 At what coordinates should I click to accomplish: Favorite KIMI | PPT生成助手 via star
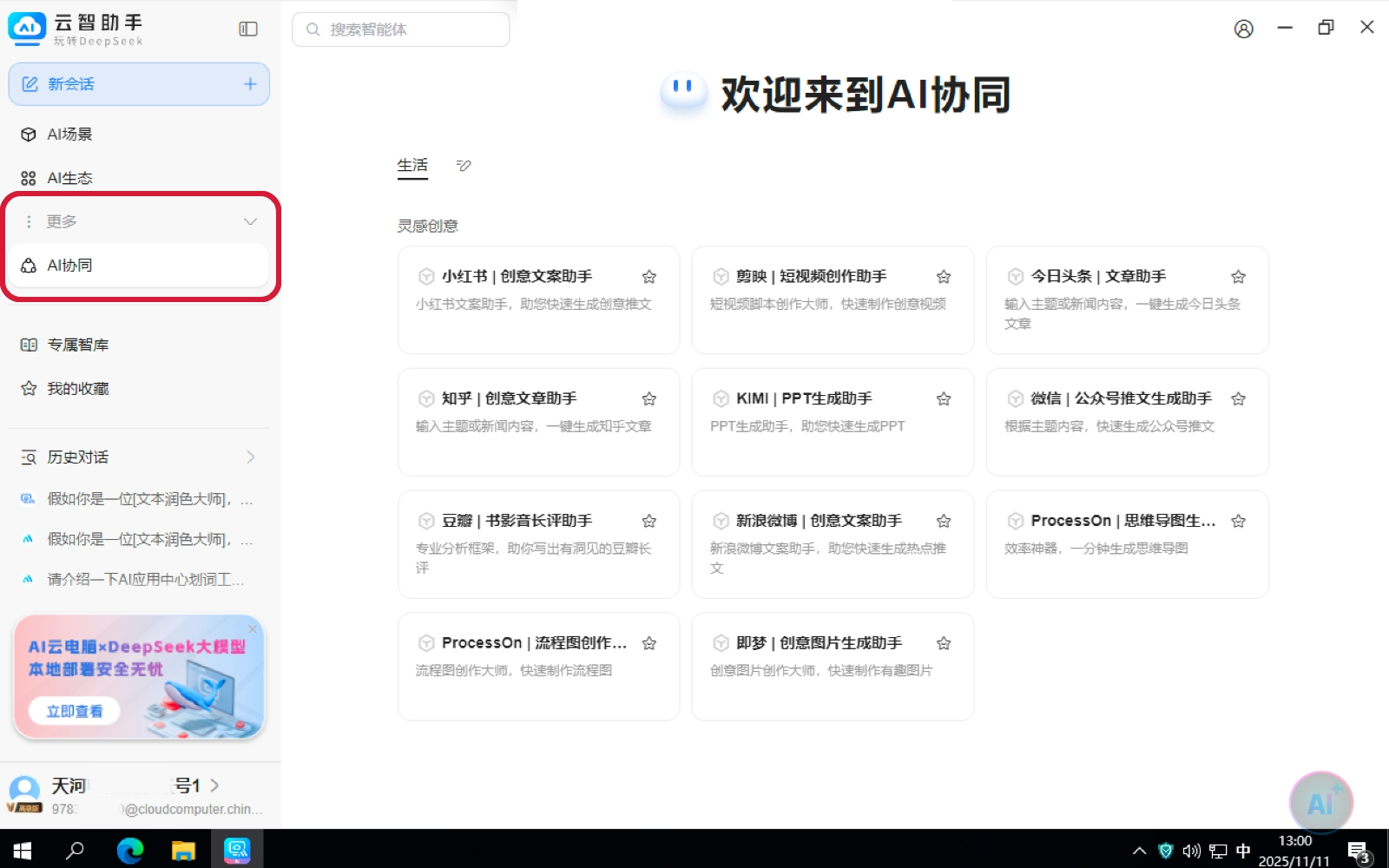(944, 399)
